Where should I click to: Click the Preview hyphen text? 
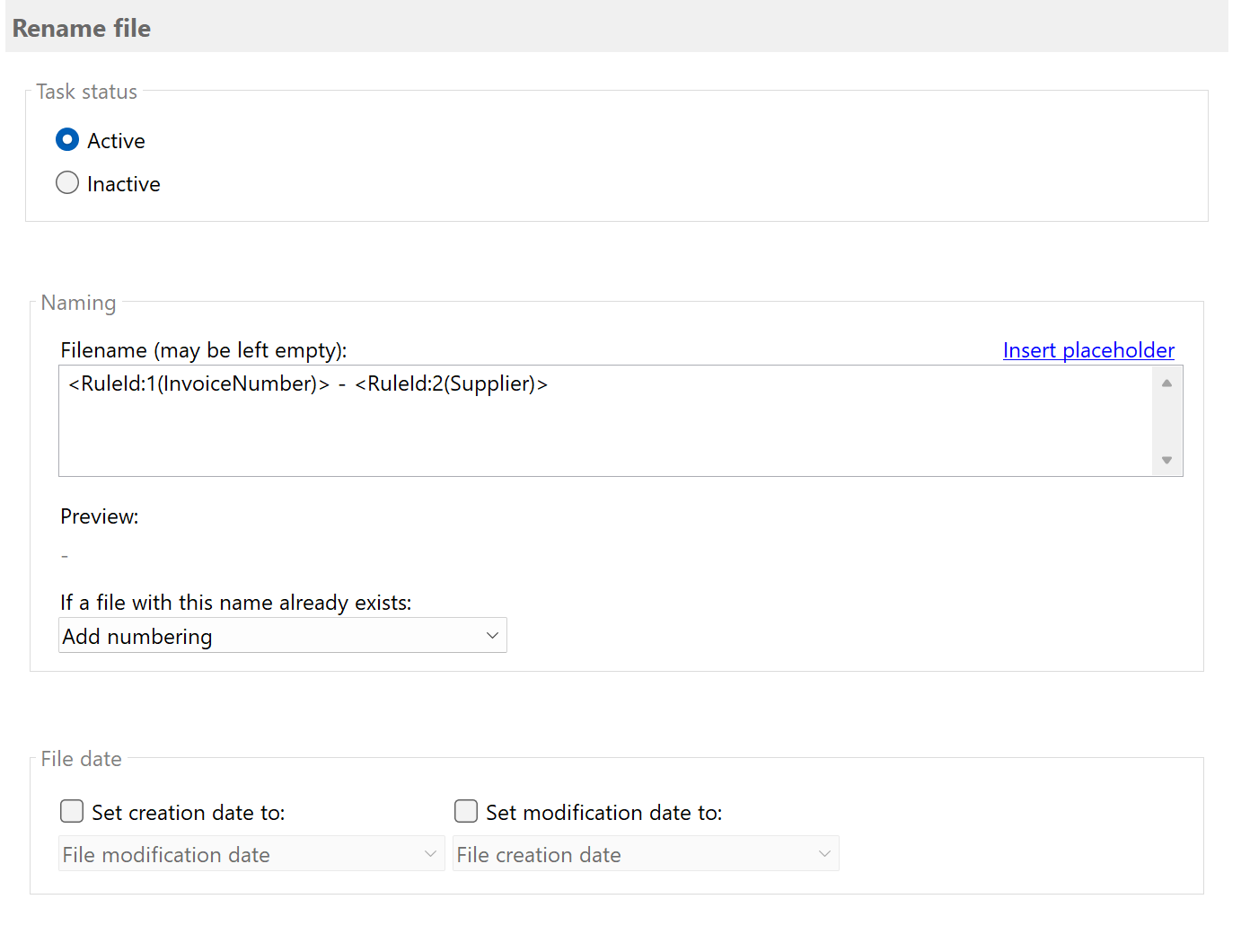pyautogui.click(x=64, y=555)
